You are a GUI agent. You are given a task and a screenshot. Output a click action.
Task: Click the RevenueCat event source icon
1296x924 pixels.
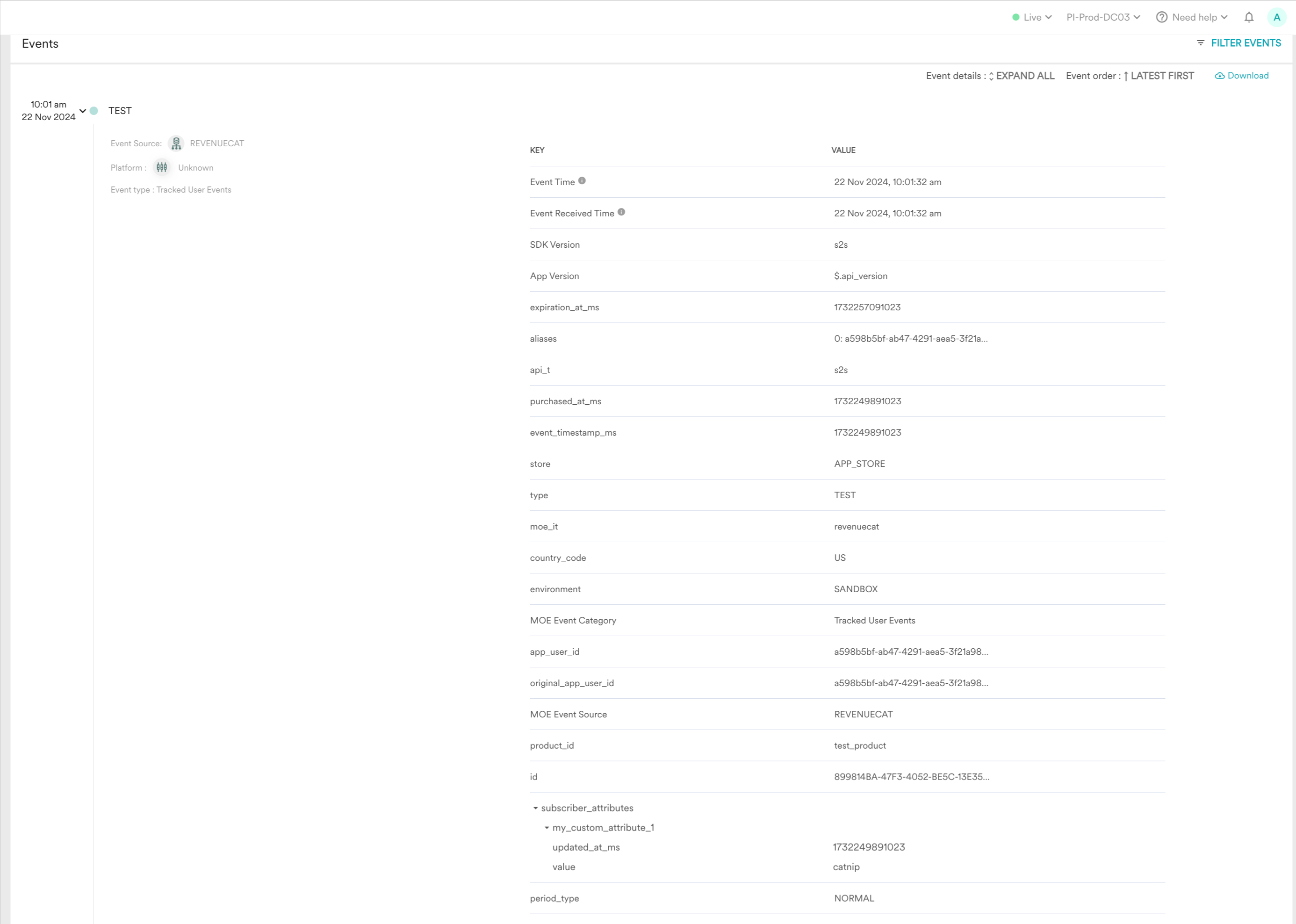[x=176, y=143]
